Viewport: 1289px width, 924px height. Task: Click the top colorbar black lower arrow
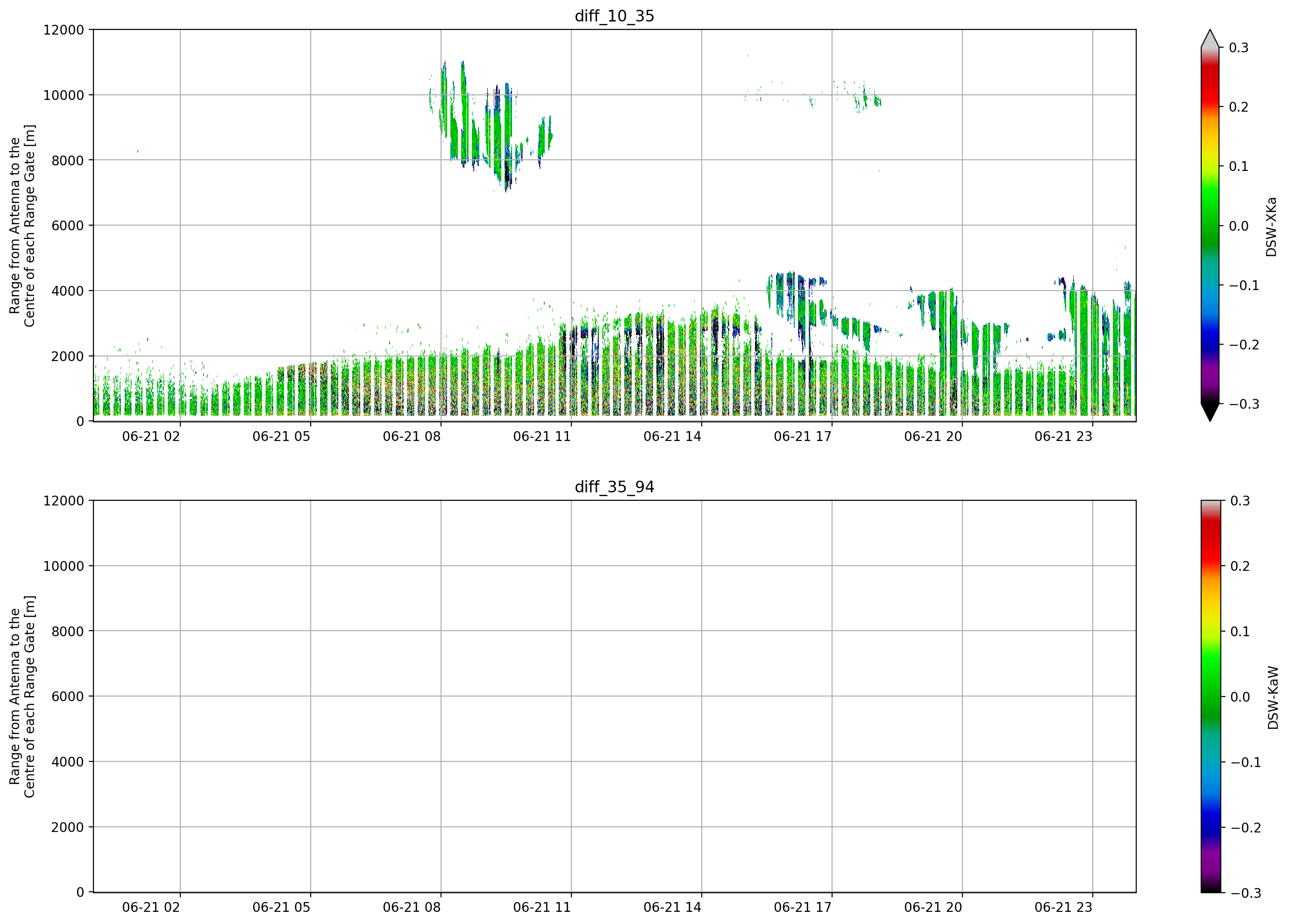pyautogui.click(x=1210, y=412)
